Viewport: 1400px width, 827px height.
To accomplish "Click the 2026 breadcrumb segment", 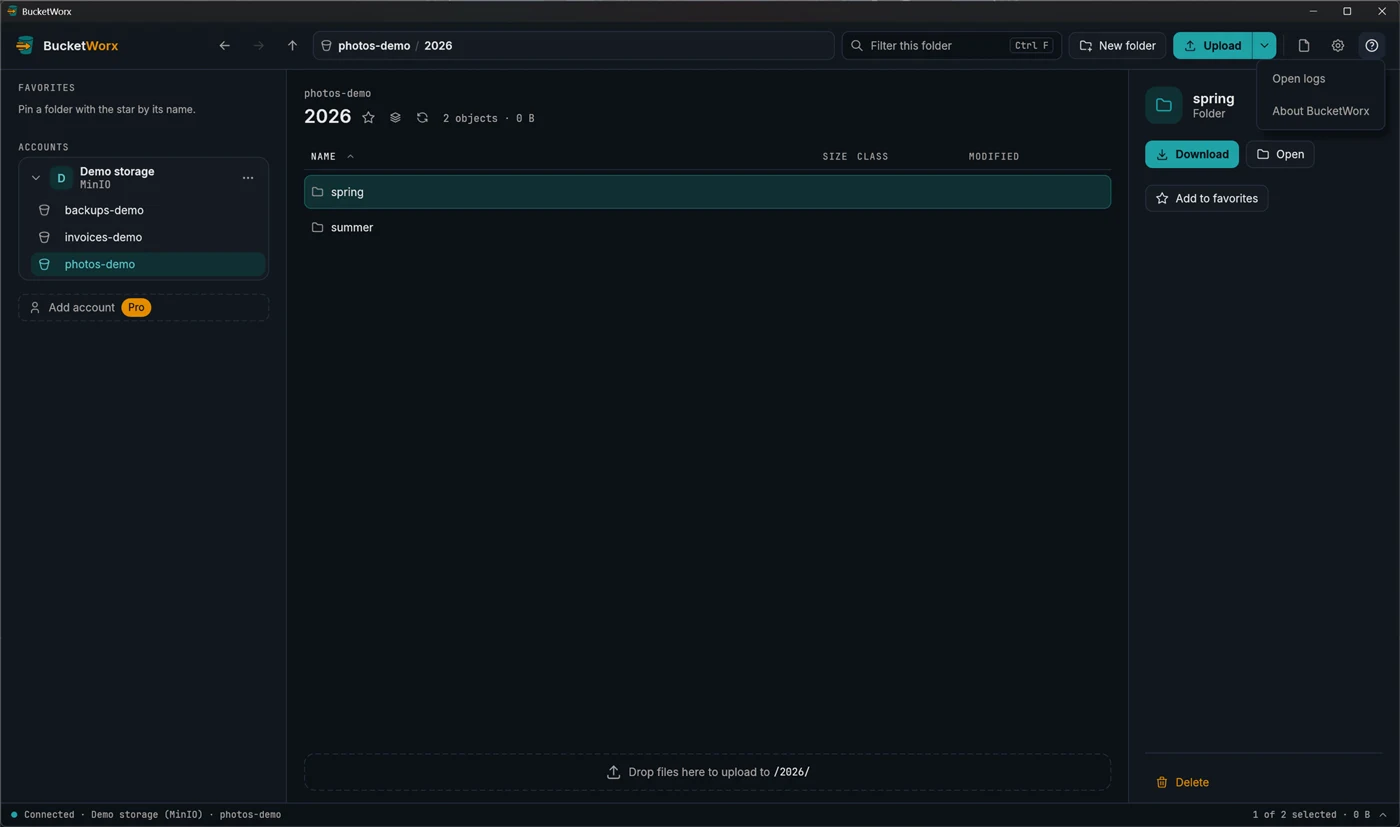I will [438, 46].
